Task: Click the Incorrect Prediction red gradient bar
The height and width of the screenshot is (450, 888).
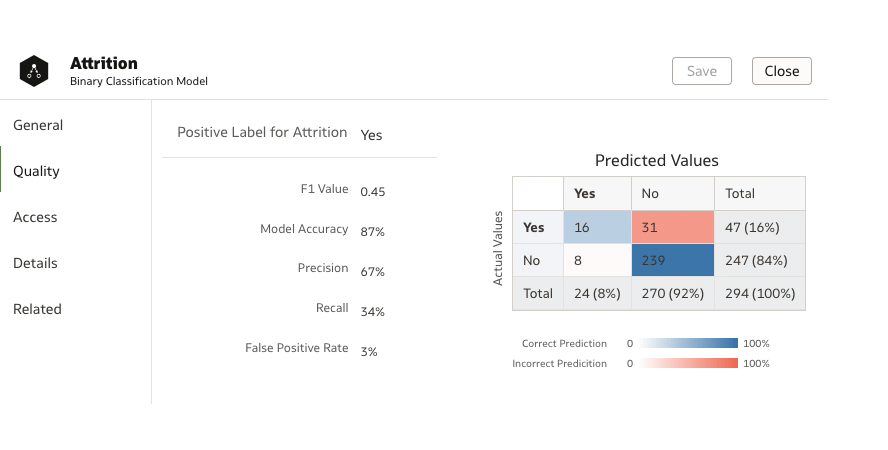Action: tap(690, 363)
